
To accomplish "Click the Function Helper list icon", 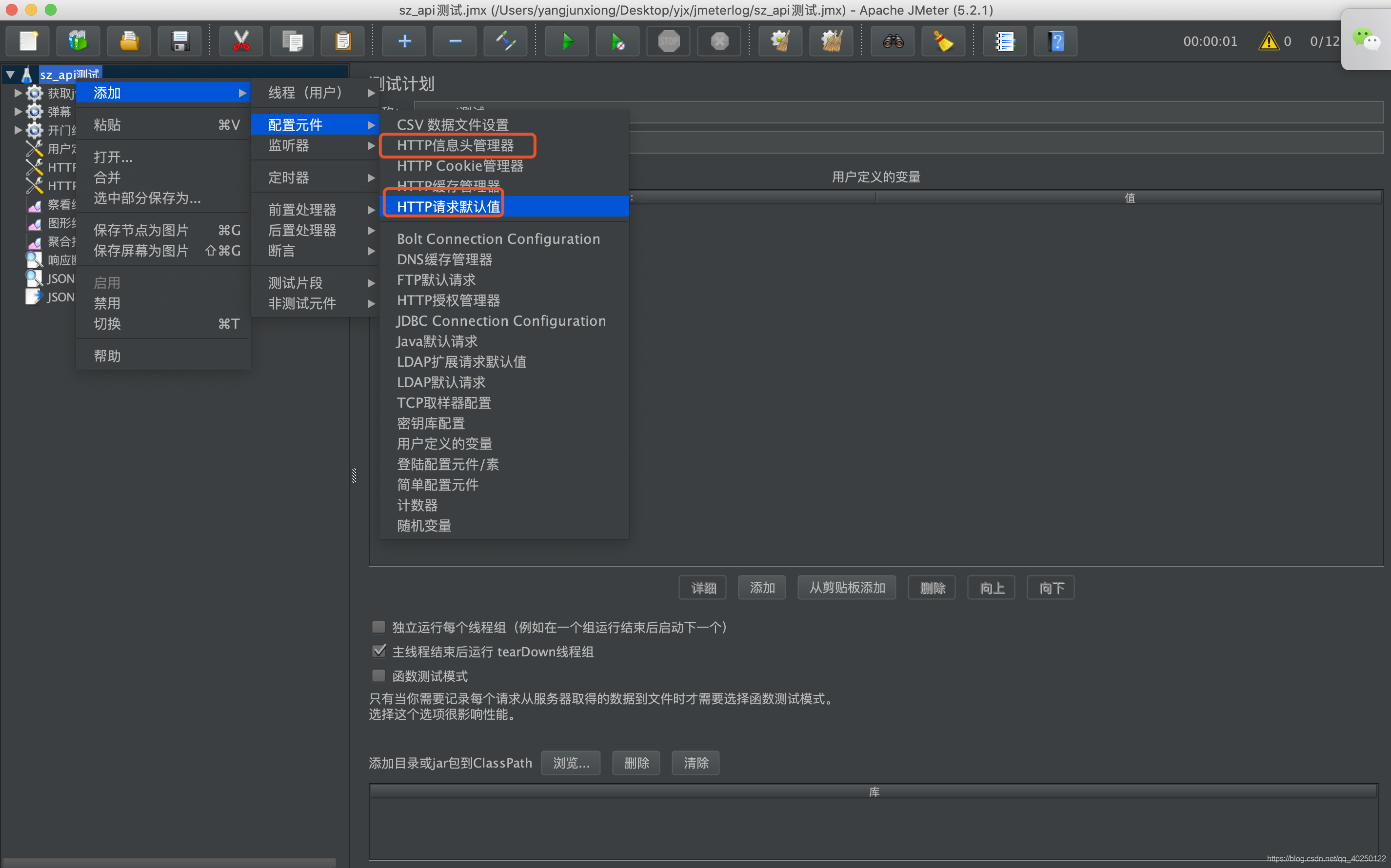I will (x=1005, y=41).
